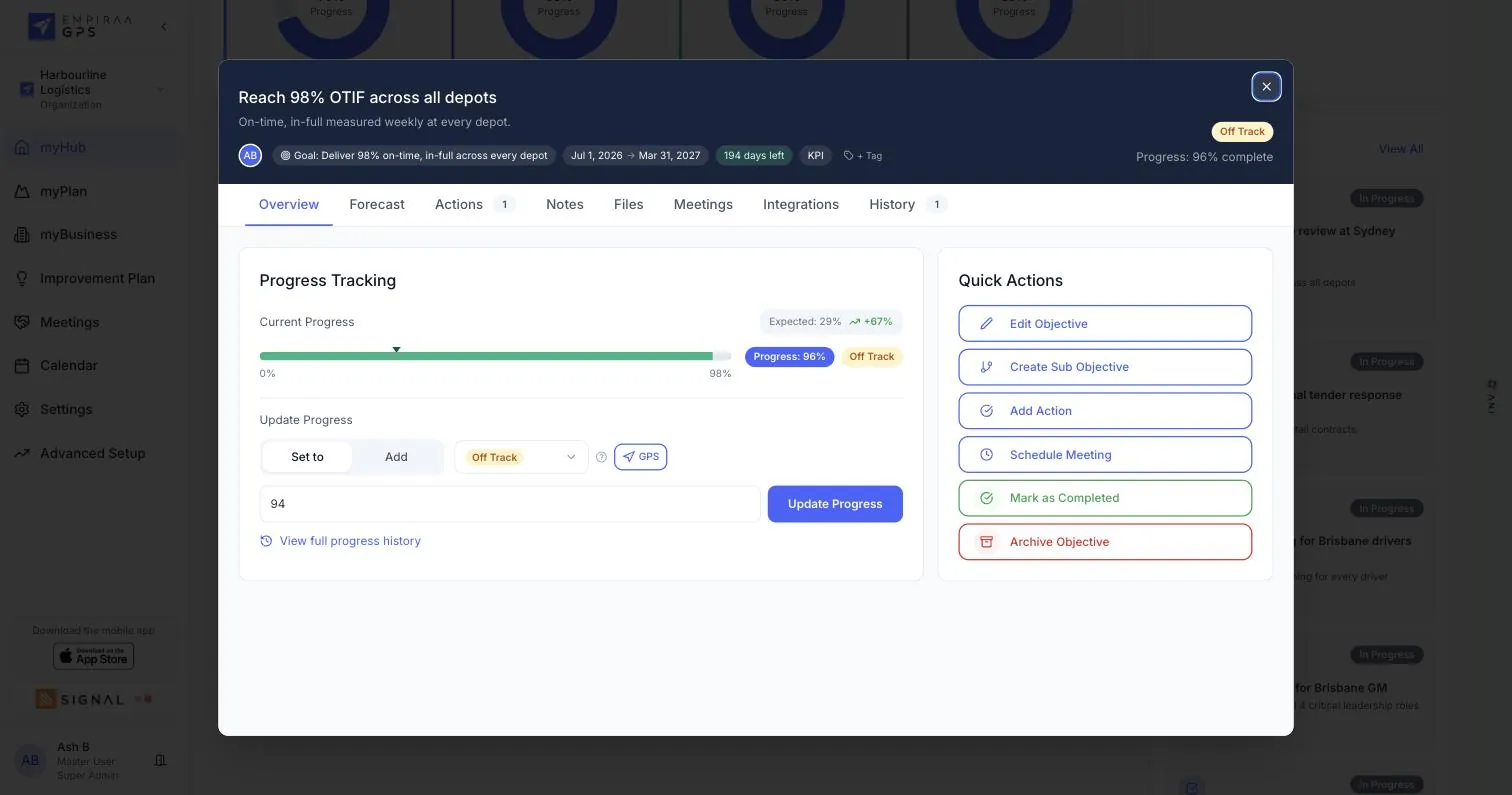Click the progress value input field
This screenshot has width=1512, height=795.
pyautogui.click(x=510, y=504)
